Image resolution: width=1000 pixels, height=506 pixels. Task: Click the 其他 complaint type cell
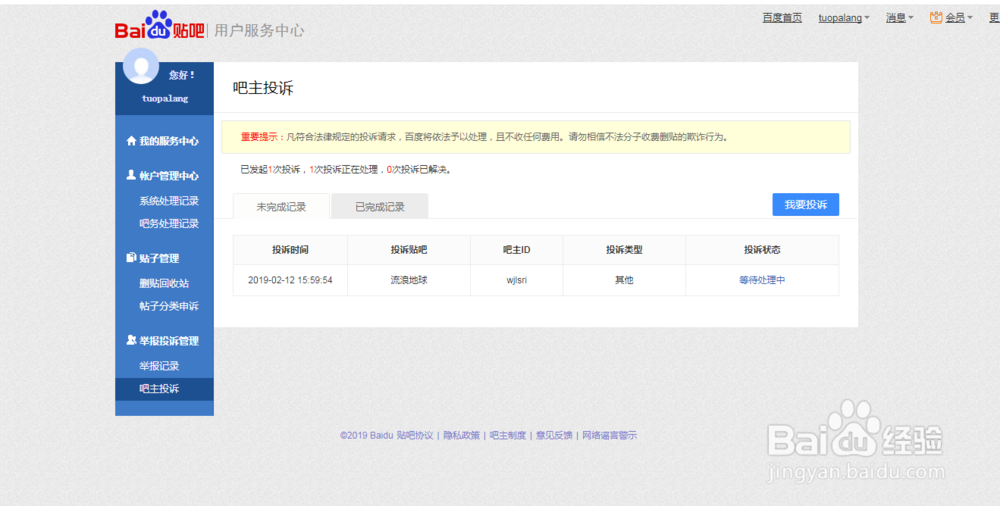coord(624,280)
